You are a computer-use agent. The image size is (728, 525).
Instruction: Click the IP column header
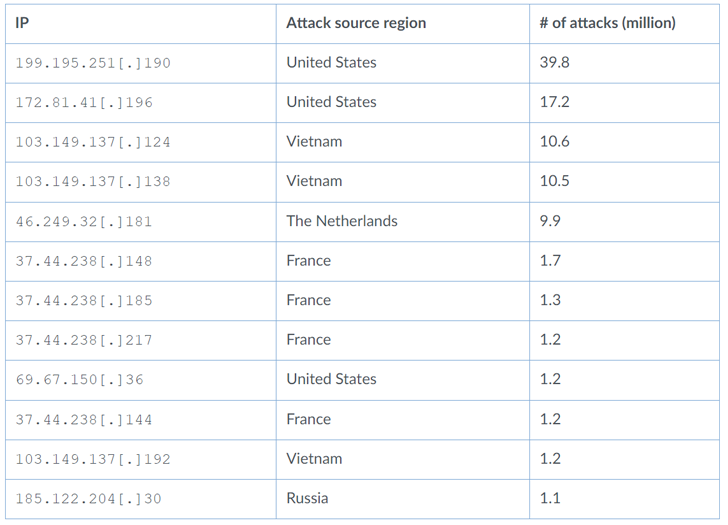pyautogui.click(x=22, y=23)
